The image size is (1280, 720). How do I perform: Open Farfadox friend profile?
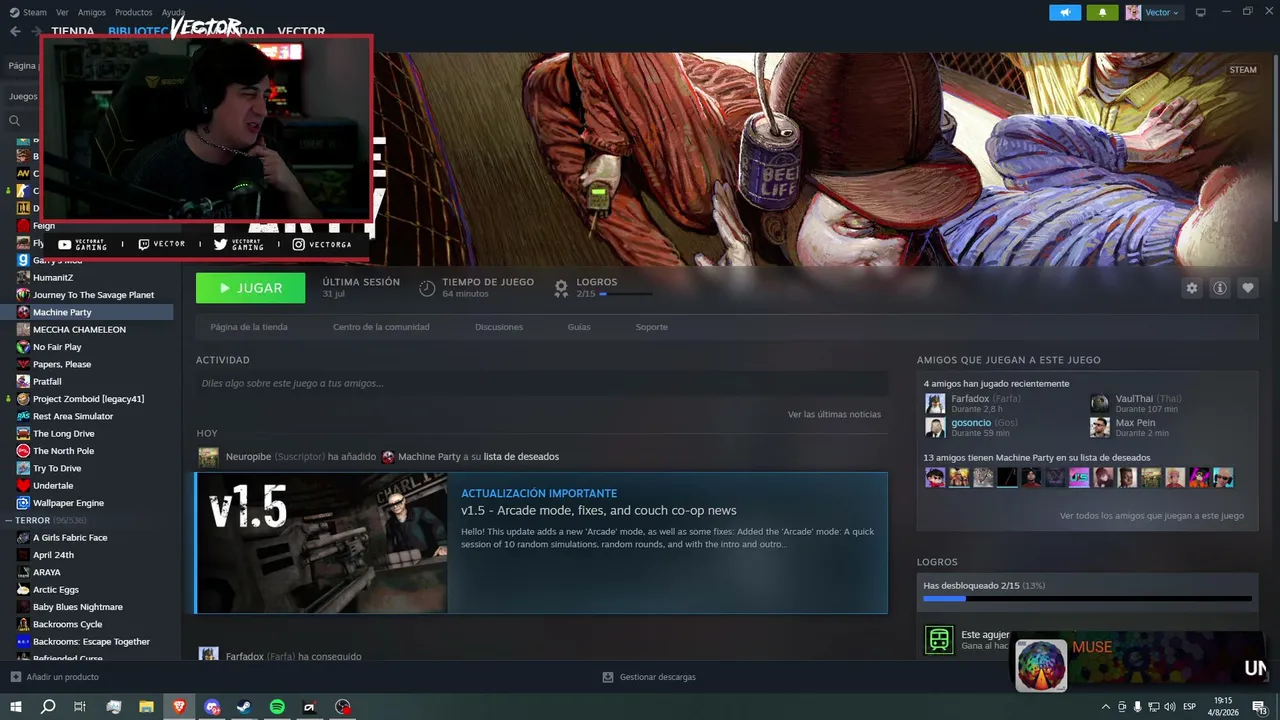(x=971, y=399)
